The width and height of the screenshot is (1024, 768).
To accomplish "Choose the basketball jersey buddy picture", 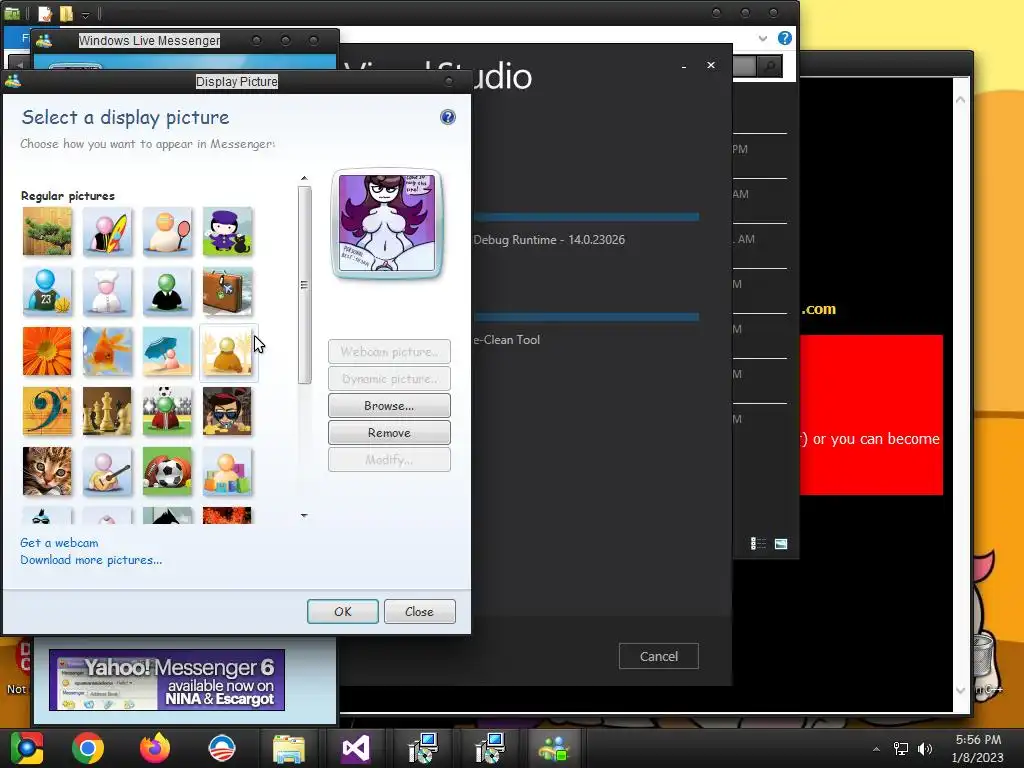I will pos(47,291).
